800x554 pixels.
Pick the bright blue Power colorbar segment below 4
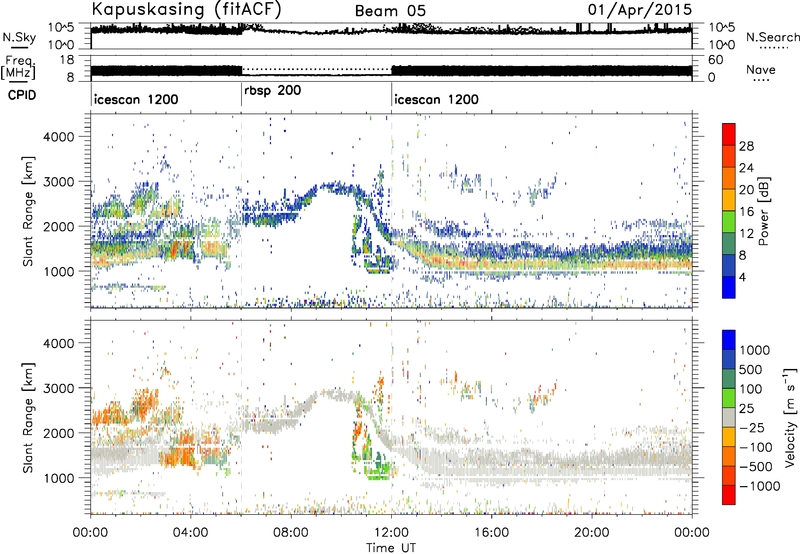729,287
